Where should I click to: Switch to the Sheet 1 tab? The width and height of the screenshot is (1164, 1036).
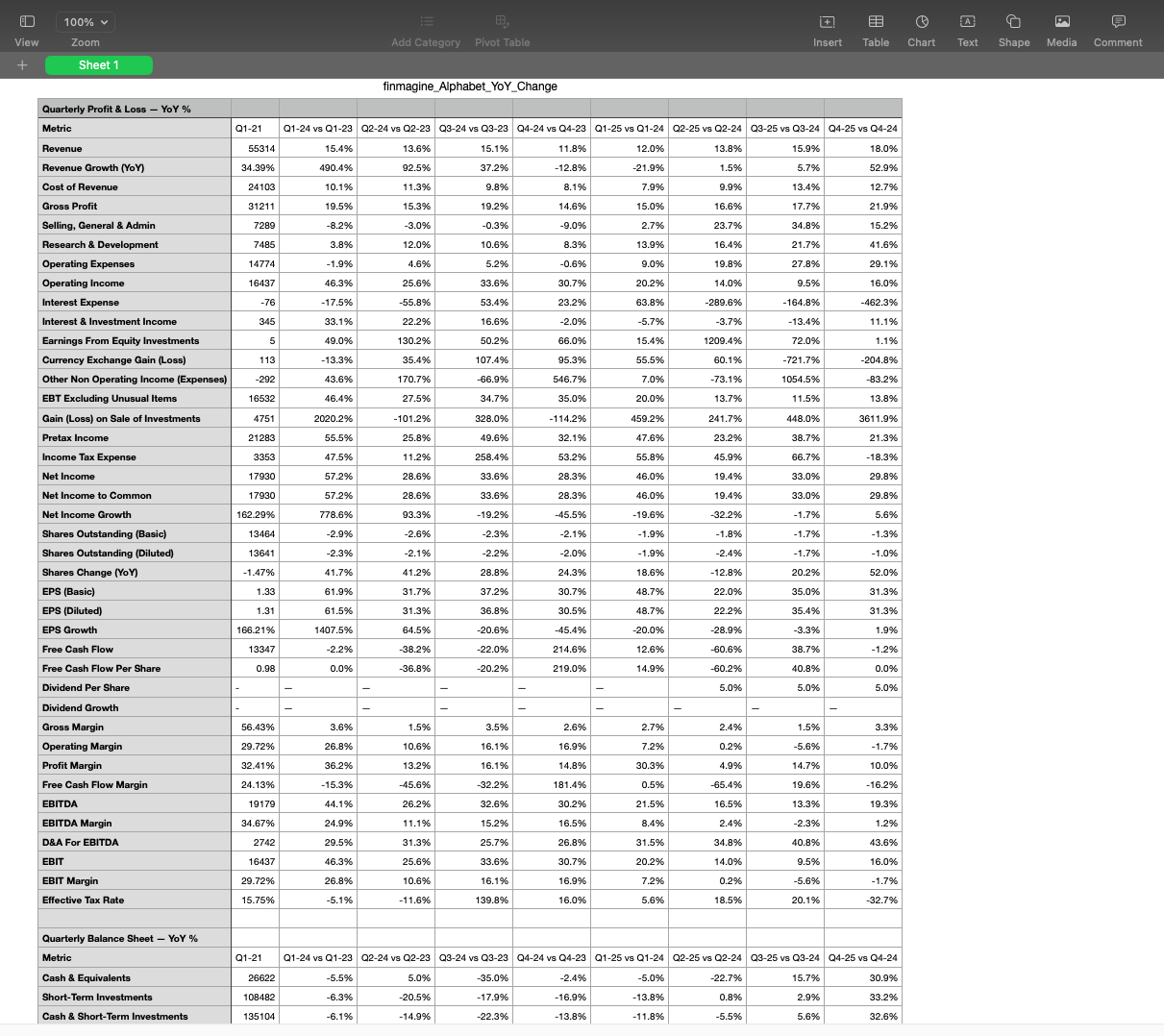tap(98, 64)
